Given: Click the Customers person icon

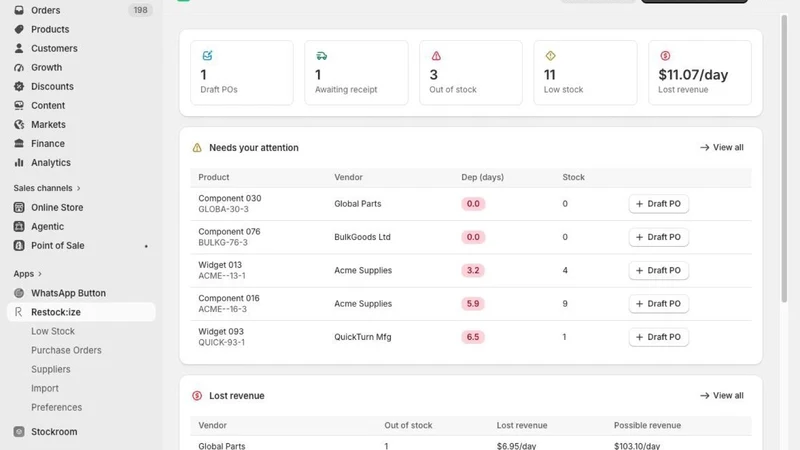Looking at the screenshot, I should point(19,48).
